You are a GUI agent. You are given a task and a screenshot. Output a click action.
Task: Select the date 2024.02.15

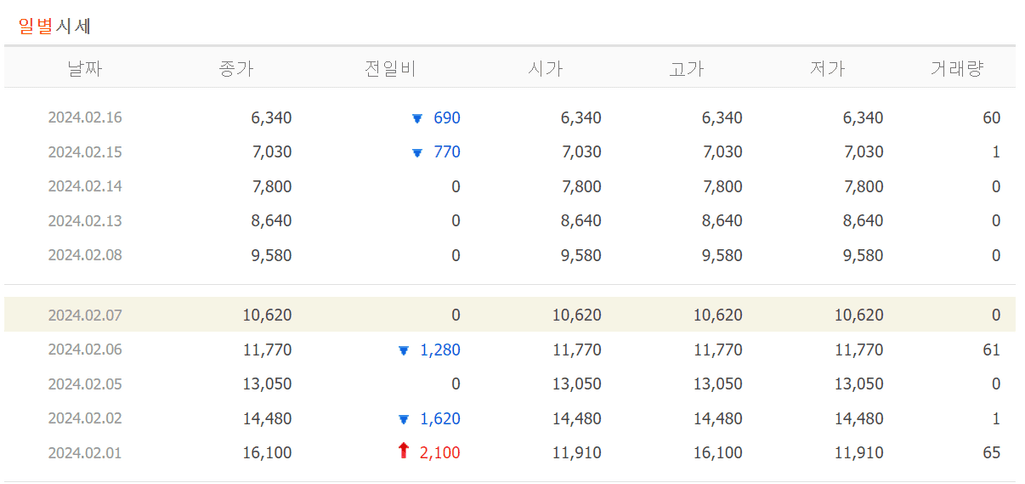(85, 152)
